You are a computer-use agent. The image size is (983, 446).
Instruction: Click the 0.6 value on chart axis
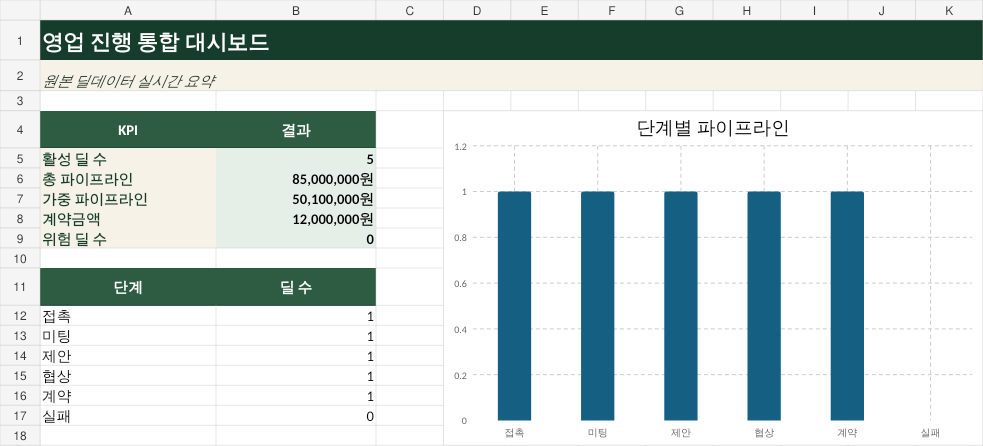pyautogui.click(x=461, y=284)
